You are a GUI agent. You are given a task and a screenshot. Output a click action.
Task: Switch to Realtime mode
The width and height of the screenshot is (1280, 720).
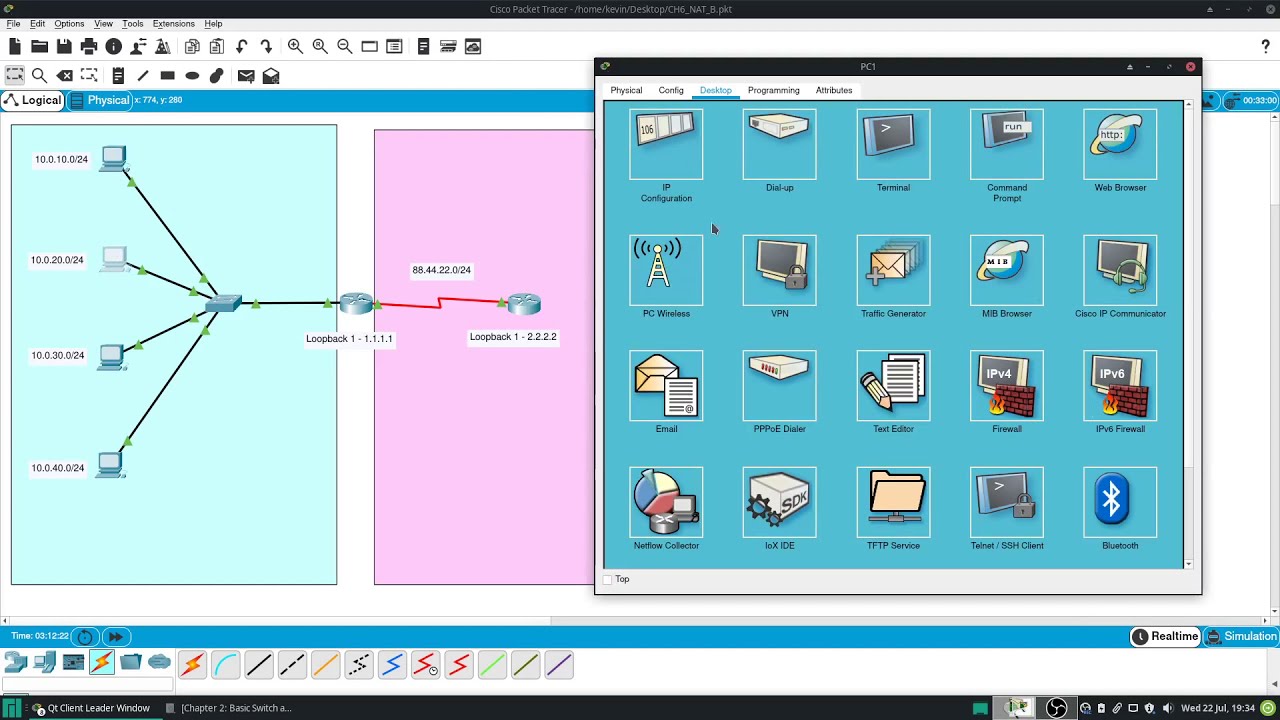1165,636
